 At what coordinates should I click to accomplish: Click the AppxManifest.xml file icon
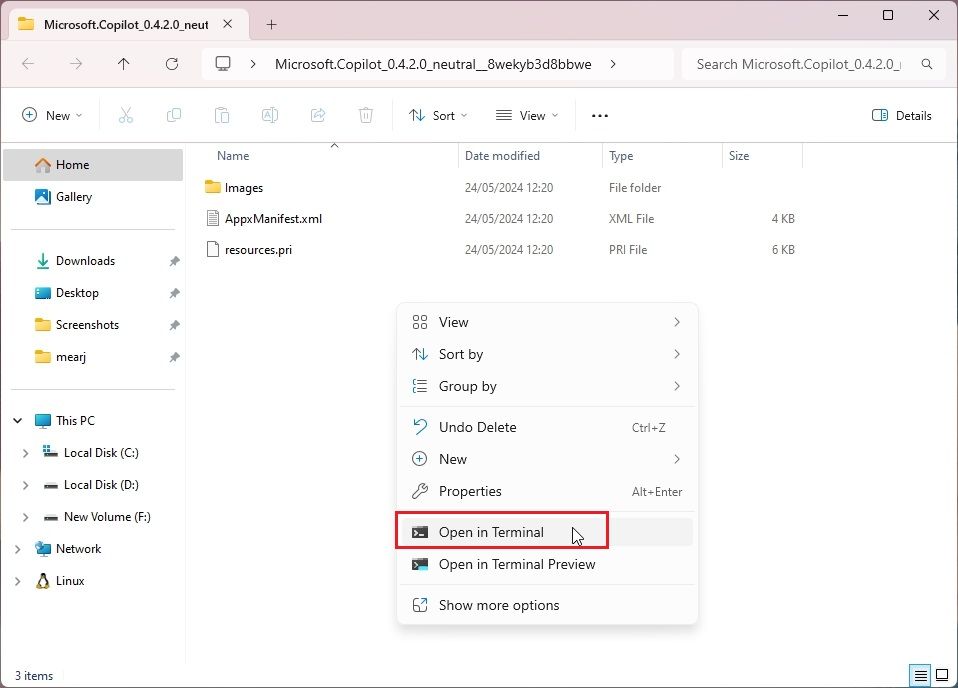[x=213, y=218]
